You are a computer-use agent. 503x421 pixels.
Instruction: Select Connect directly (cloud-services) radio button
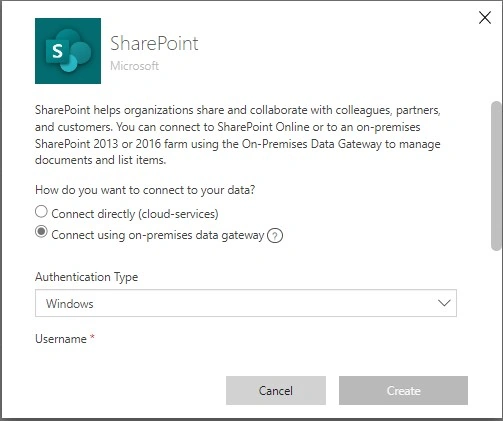point(41,212)
